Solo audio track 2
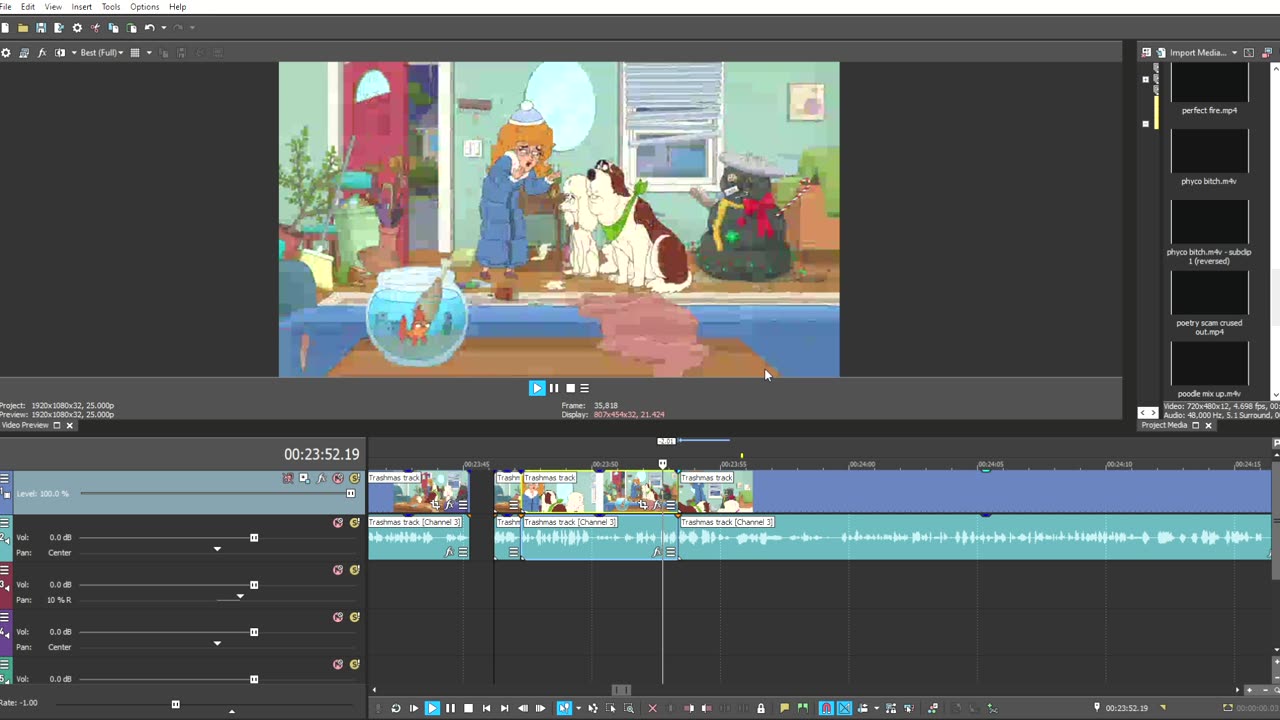The height and width of the screenshot is (720, 1280). click(355, 523)
